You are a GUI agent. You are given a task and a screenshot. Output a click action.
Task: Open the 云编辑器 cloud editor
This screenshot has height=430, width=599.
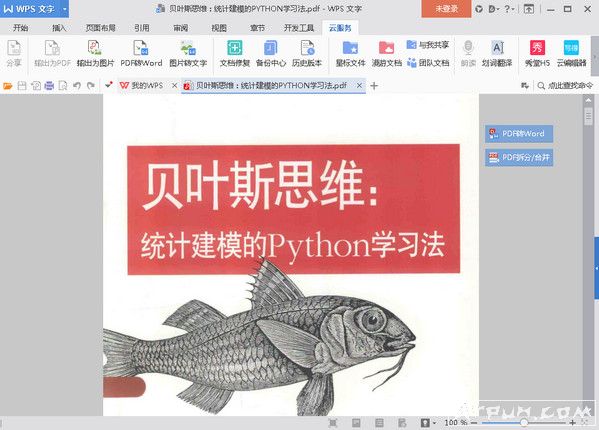pos(571,53)
